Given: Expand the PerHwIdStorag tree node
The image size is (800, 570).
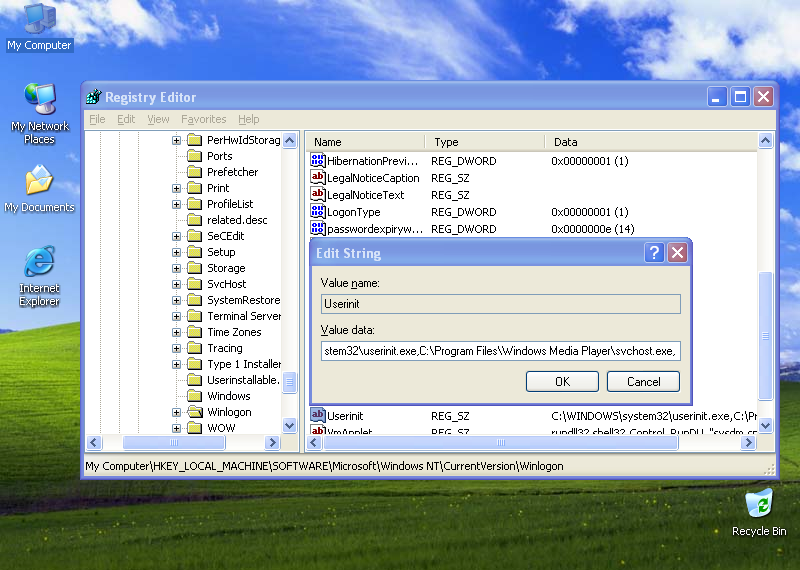Looking at the screenshot, I should (176, 140).
